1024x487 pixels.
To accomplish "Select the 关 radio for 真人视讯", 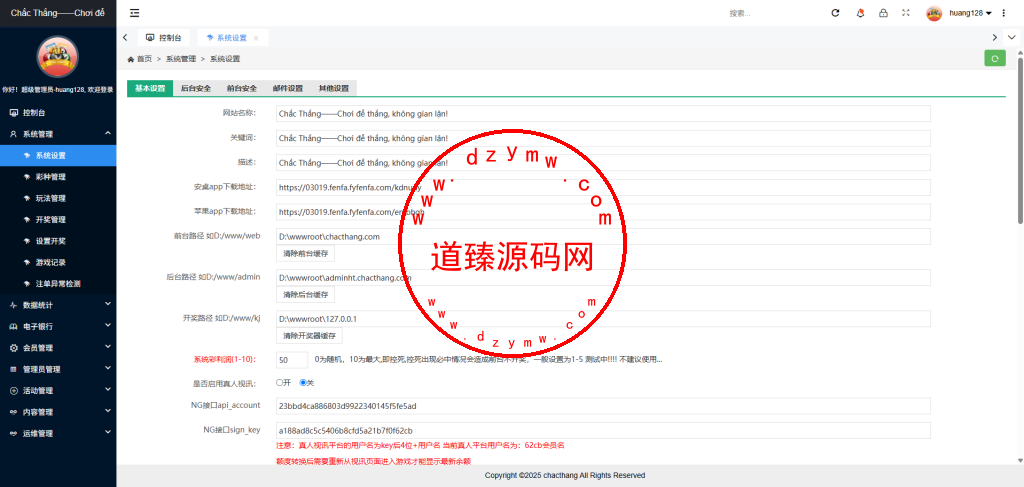I will pos(303,383).
